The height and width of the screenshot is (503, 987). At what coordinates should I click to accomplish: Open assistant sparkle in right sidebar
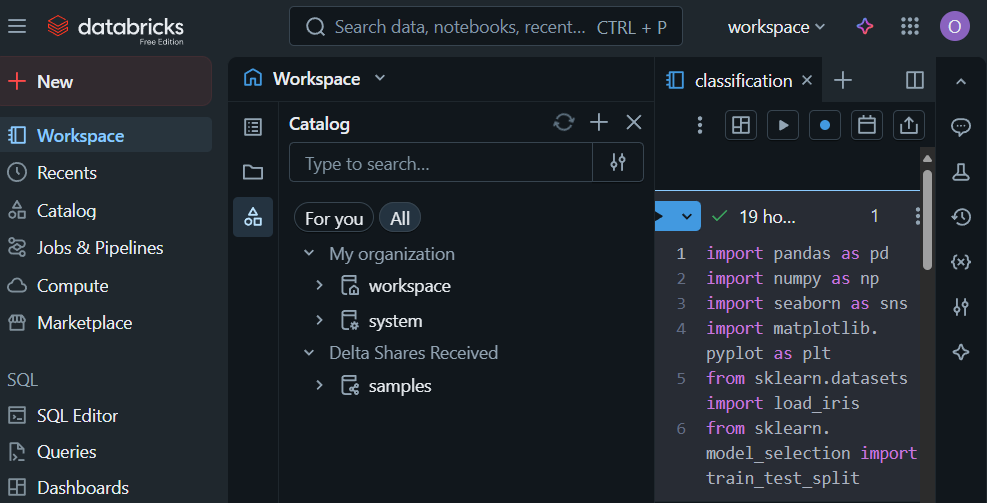tap(961, 353)
